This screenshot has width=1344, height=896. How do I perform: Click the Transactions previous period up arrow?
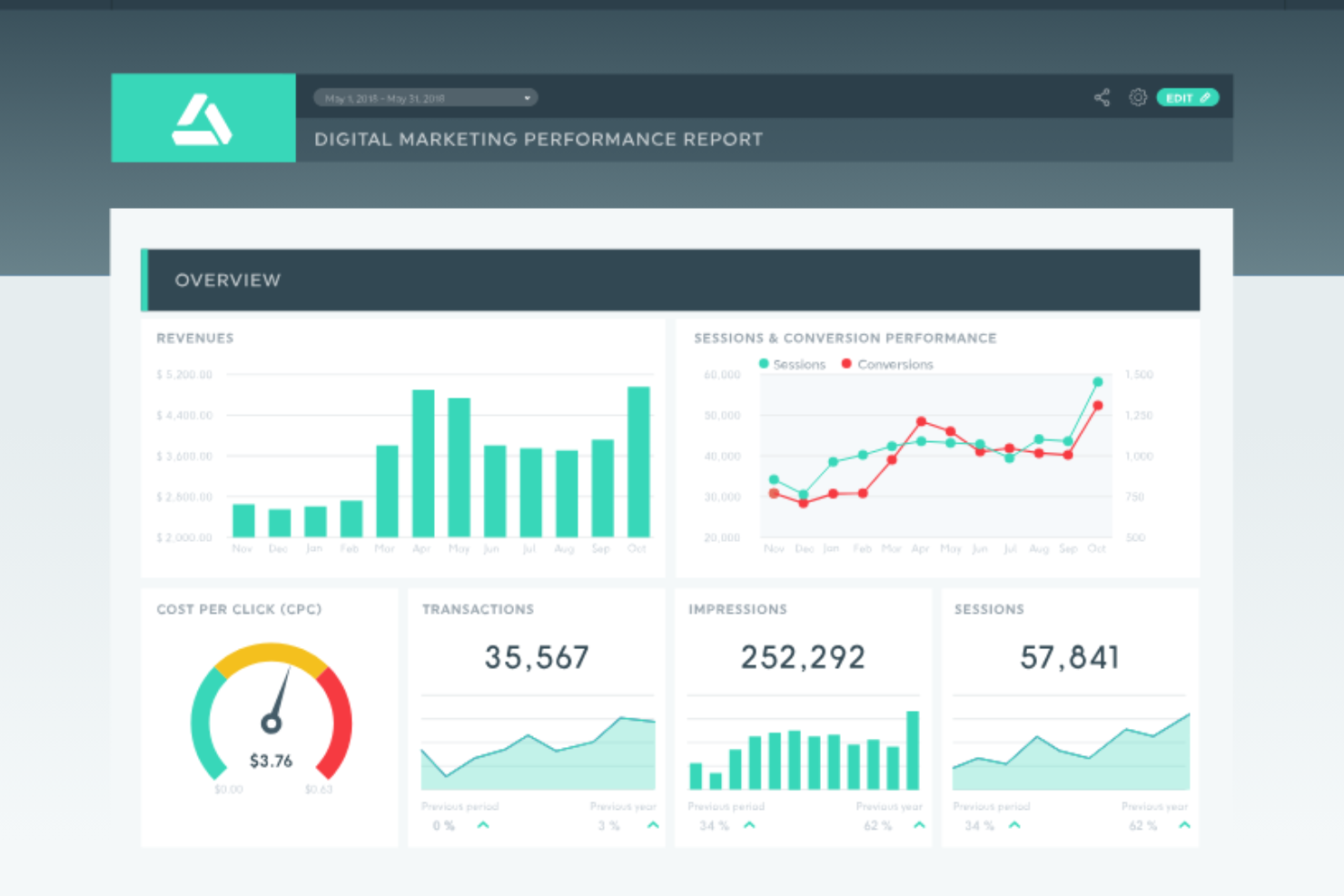click(x=483, y=825)
